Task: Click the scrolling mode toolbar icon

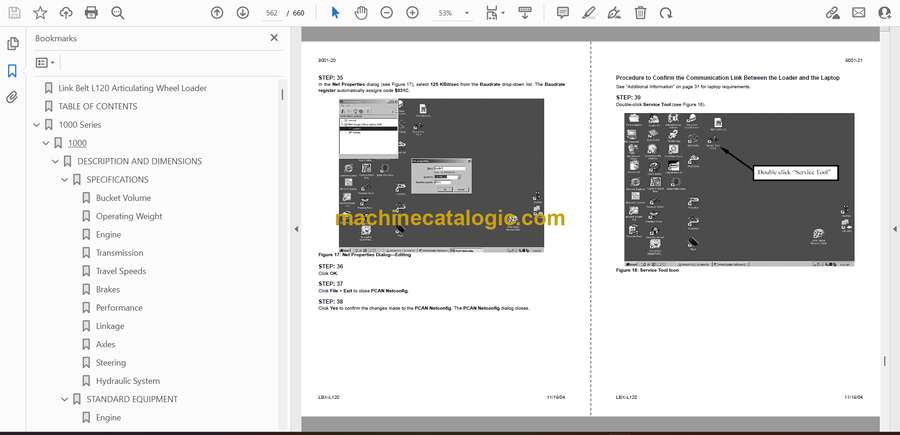Action: click(525, 13)
